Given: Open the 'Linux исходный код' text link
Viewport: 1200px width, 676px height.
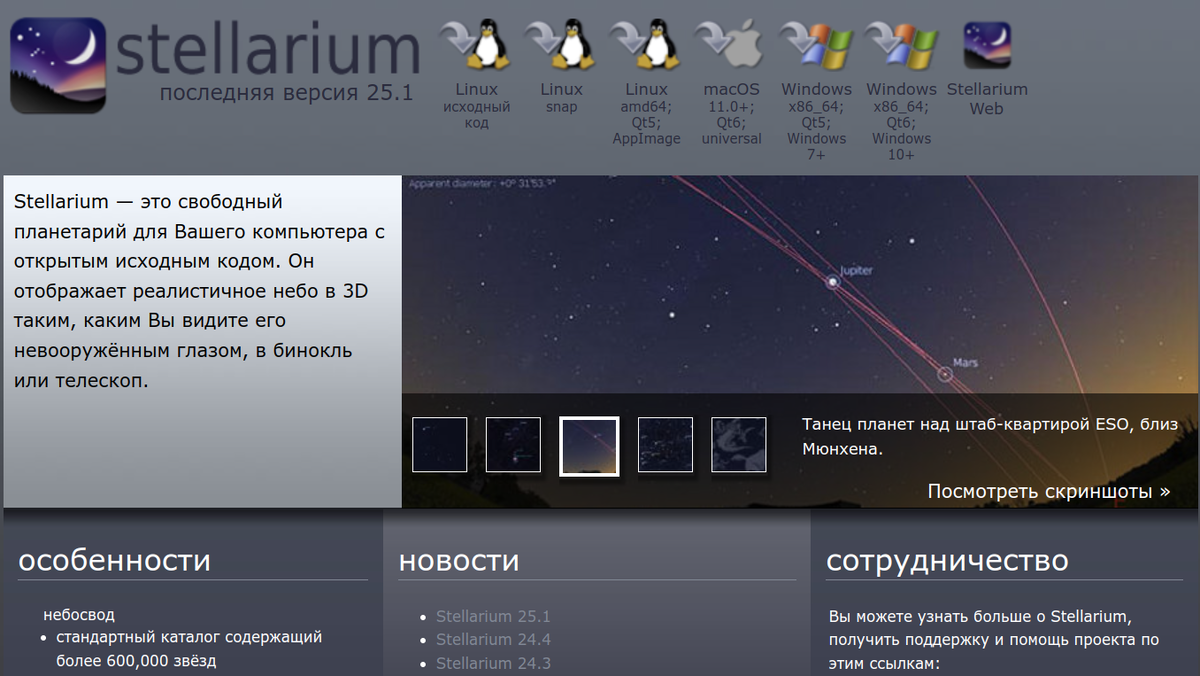Looking at the screenshot, I should click(x=476, y=106).
